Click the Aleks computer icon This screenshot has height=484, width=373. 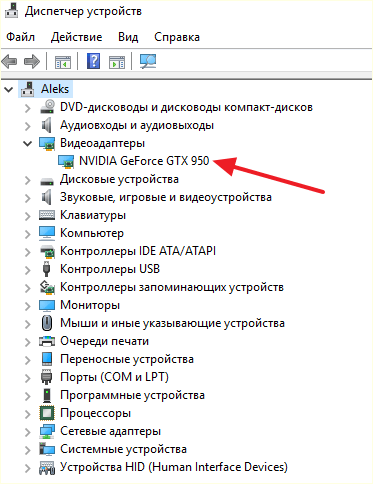click(28, 89)
